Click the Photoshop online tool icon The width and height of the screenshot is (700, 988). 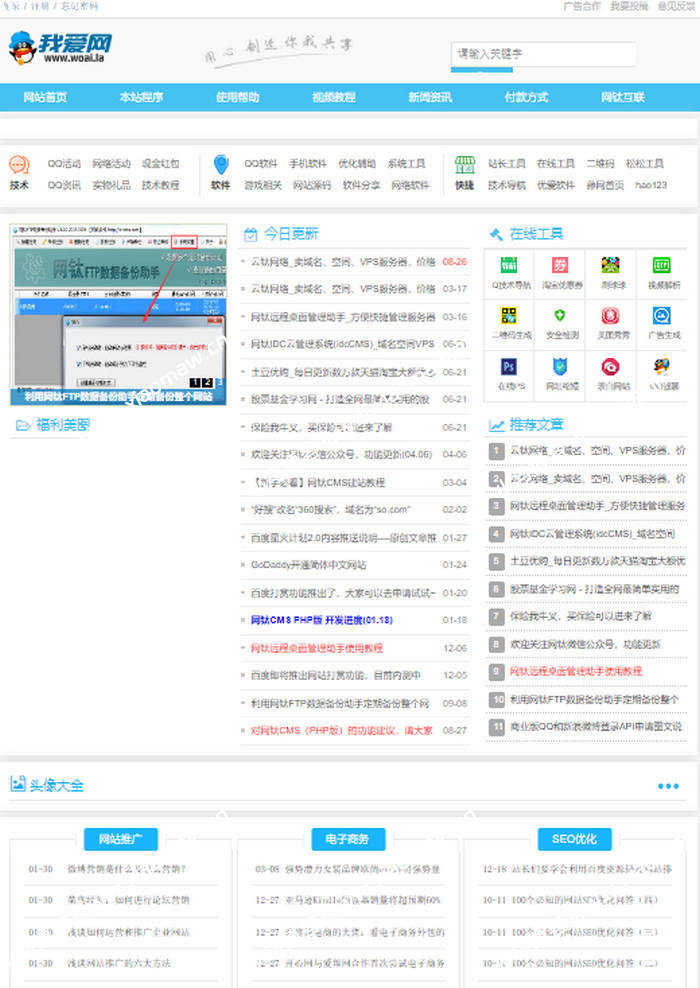point(508,367)
